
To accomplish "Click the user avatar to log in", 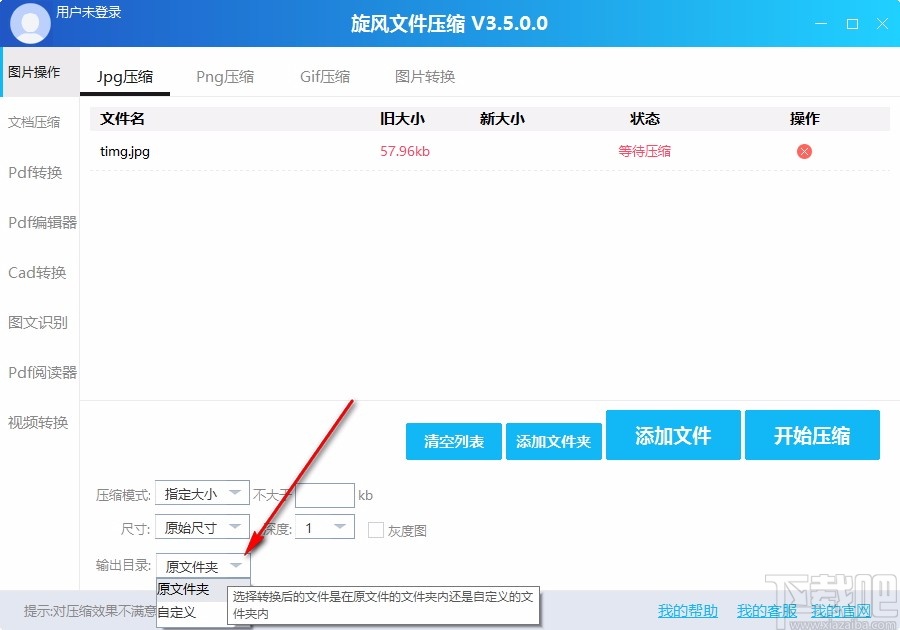I will [29, 22].
